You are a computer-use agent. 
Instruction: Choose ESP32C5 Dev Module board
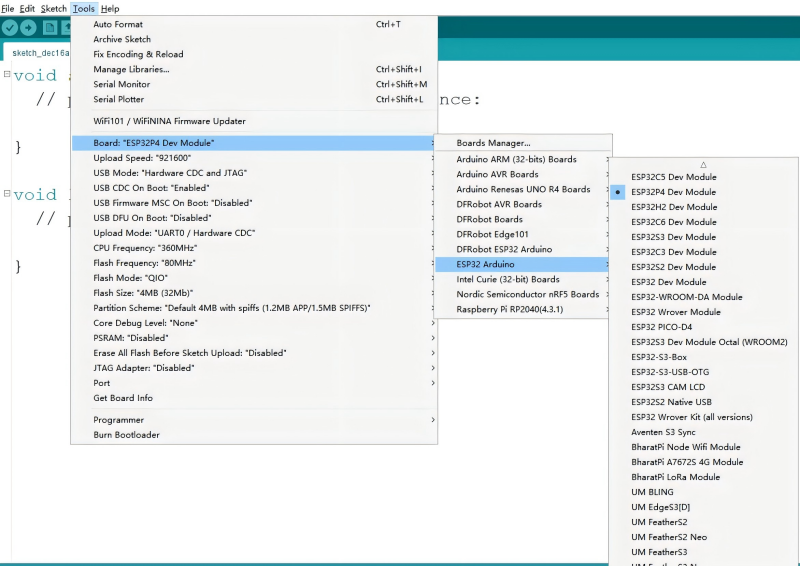click(x=673, y=177)
